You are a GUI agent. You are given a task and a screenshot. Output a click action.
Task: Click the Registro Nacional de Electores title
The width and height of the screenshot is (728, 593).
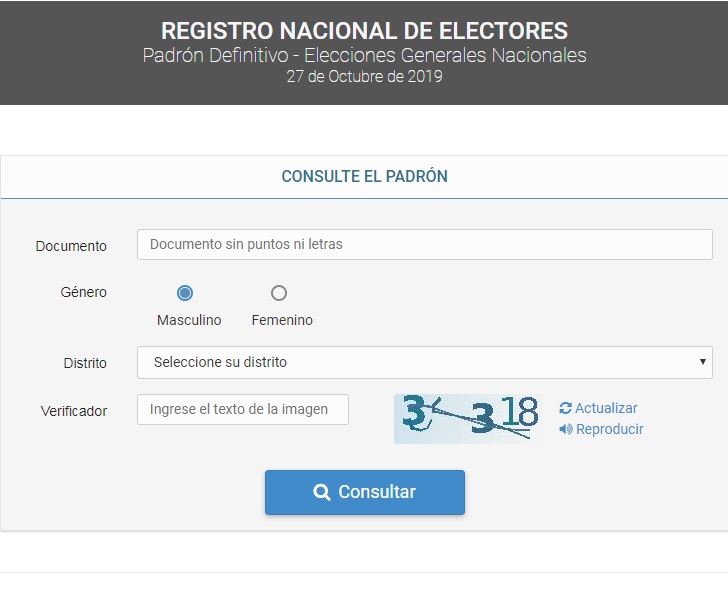pyautogui.click(x=364, y=31)
